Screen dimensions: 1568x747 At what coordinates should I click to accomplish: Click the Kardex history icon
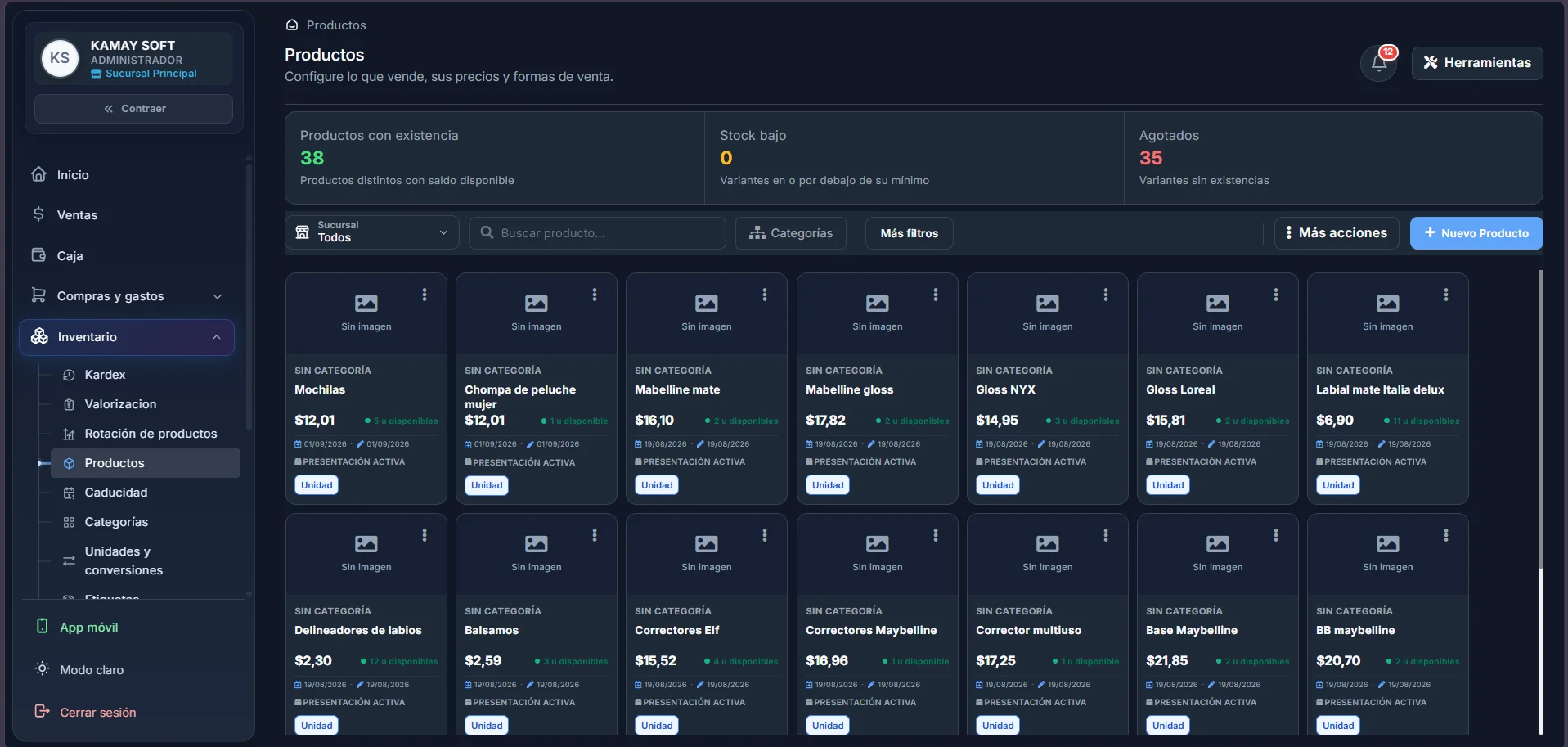tap(70, 375)
